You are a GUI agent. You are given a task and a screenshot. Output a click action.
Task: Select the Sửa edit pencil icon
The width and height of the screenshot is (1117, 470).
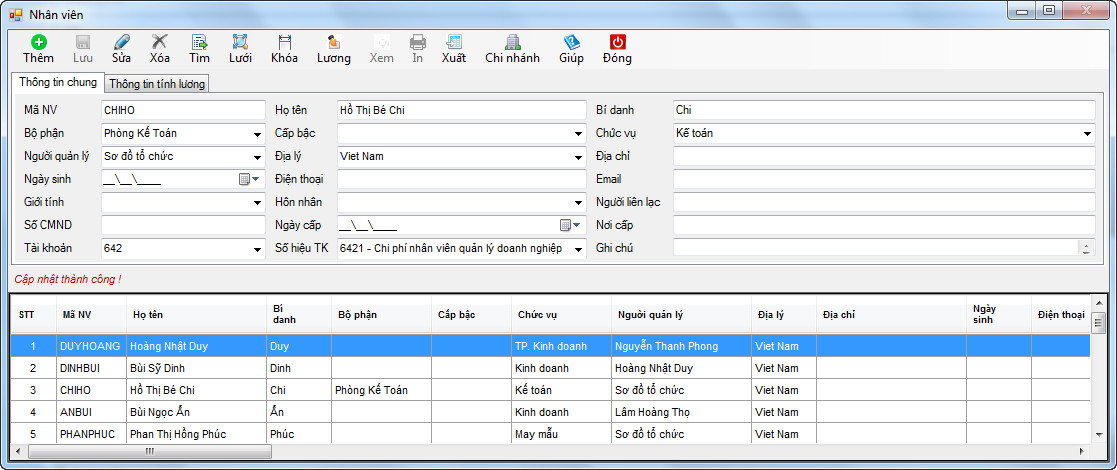121,43
